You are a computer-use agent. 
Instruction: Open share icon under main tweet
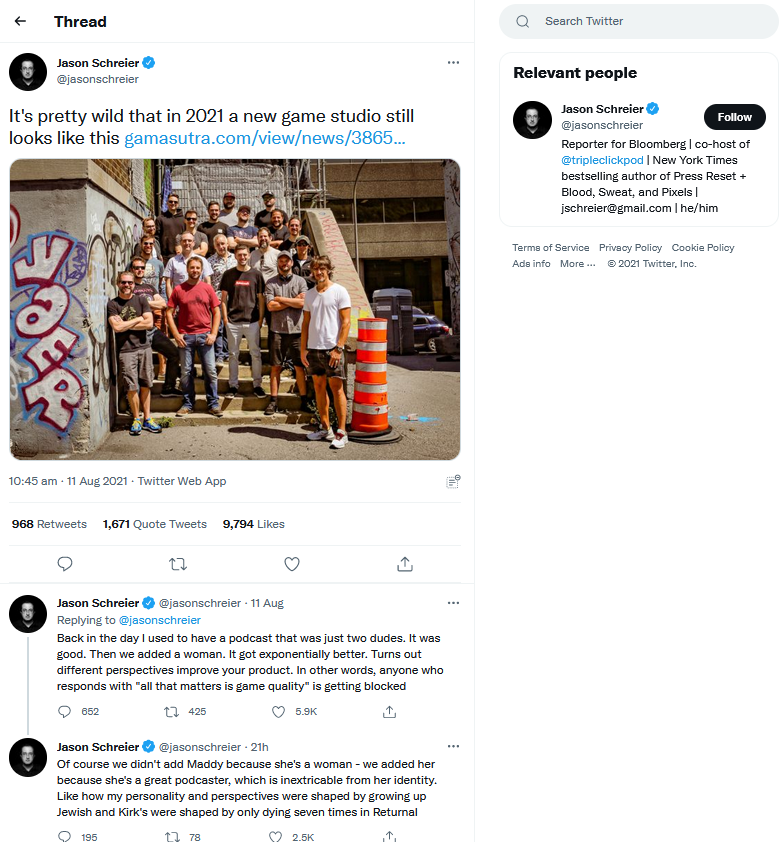tap(405, 564)
